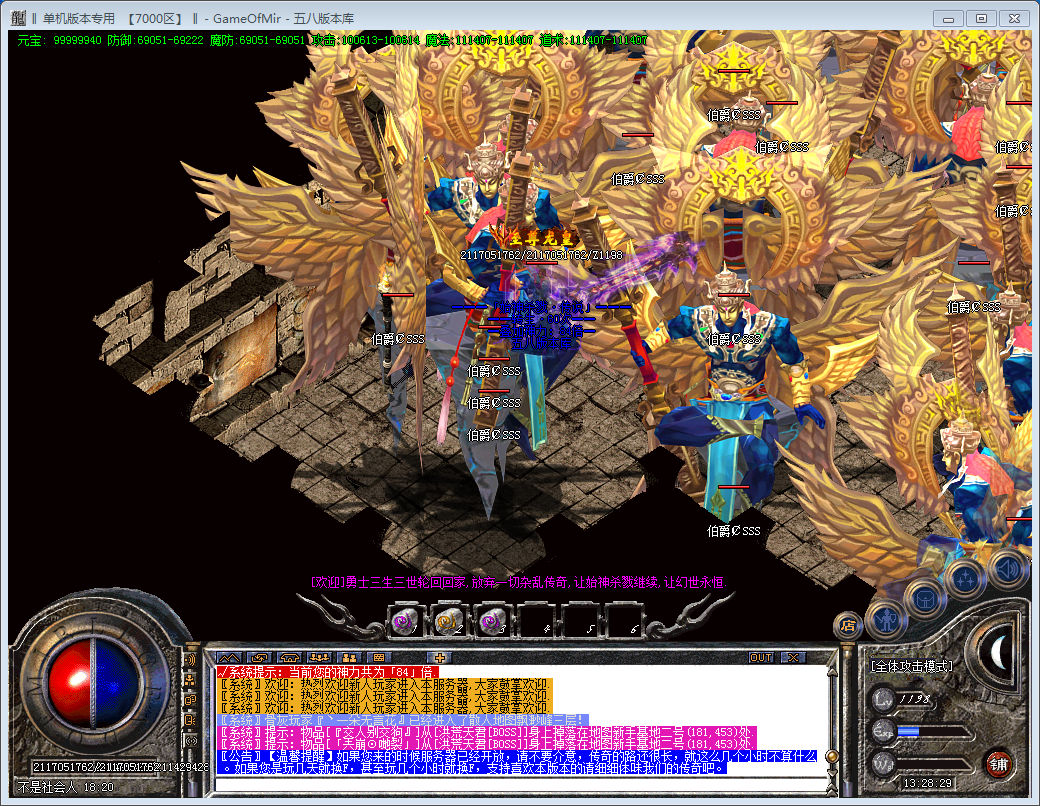Toggle the bottom chat channel filter icon
The image size is (1040, 806).
[x=190, y=740]
